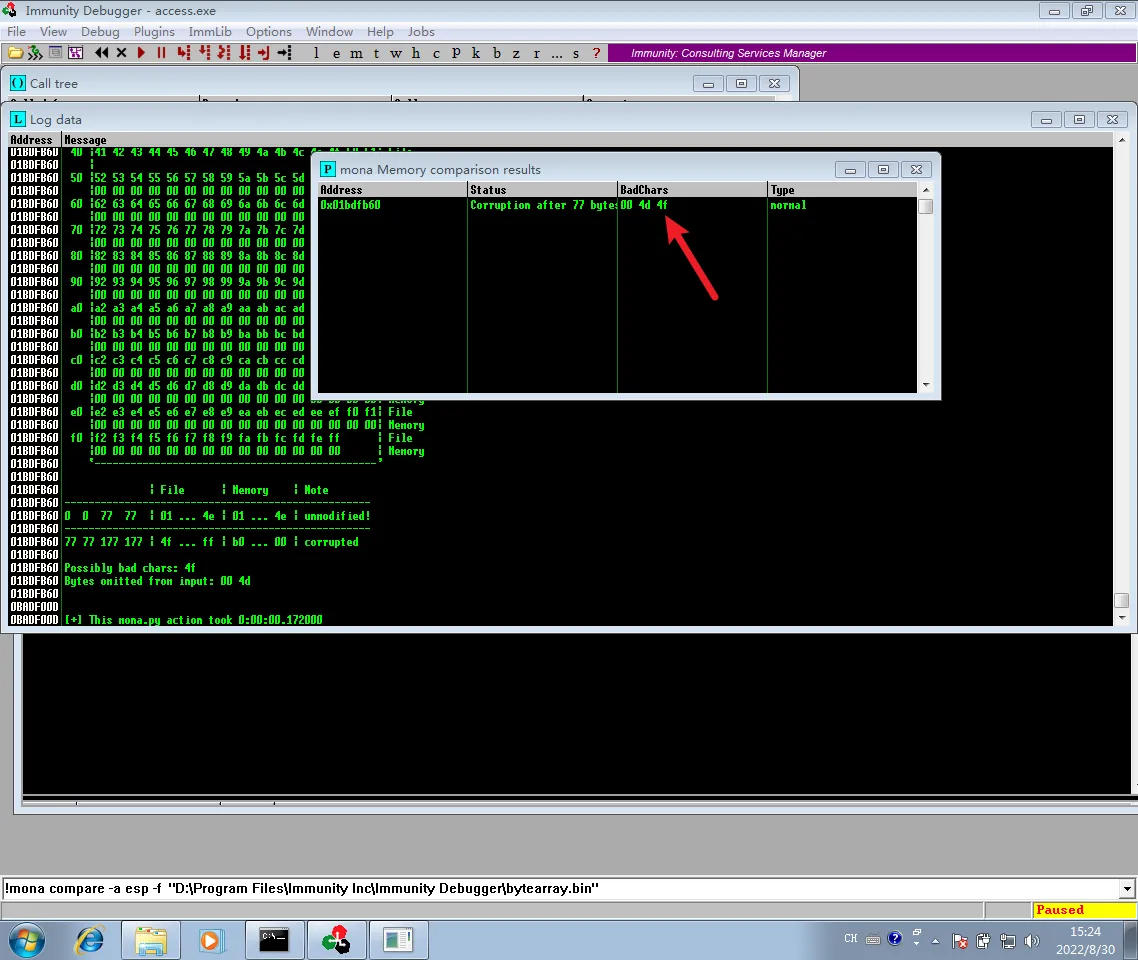This screenshot has height=960, width=1138.
Task: Click the red Run program play icon
Action: (x=142, y=53)
